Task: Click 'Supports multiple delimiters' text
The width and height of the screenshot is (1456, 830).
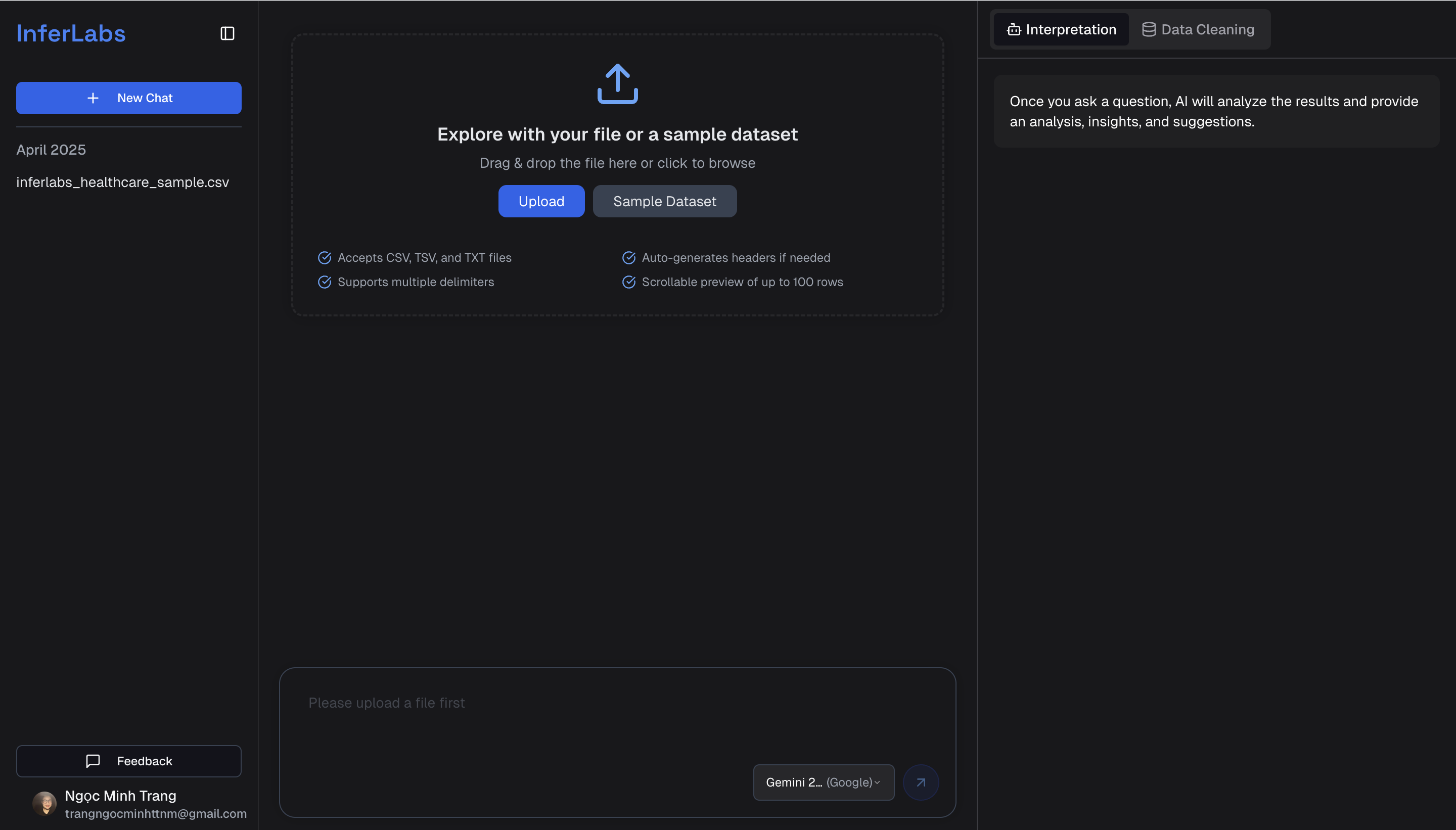Action: click(416, 282)
